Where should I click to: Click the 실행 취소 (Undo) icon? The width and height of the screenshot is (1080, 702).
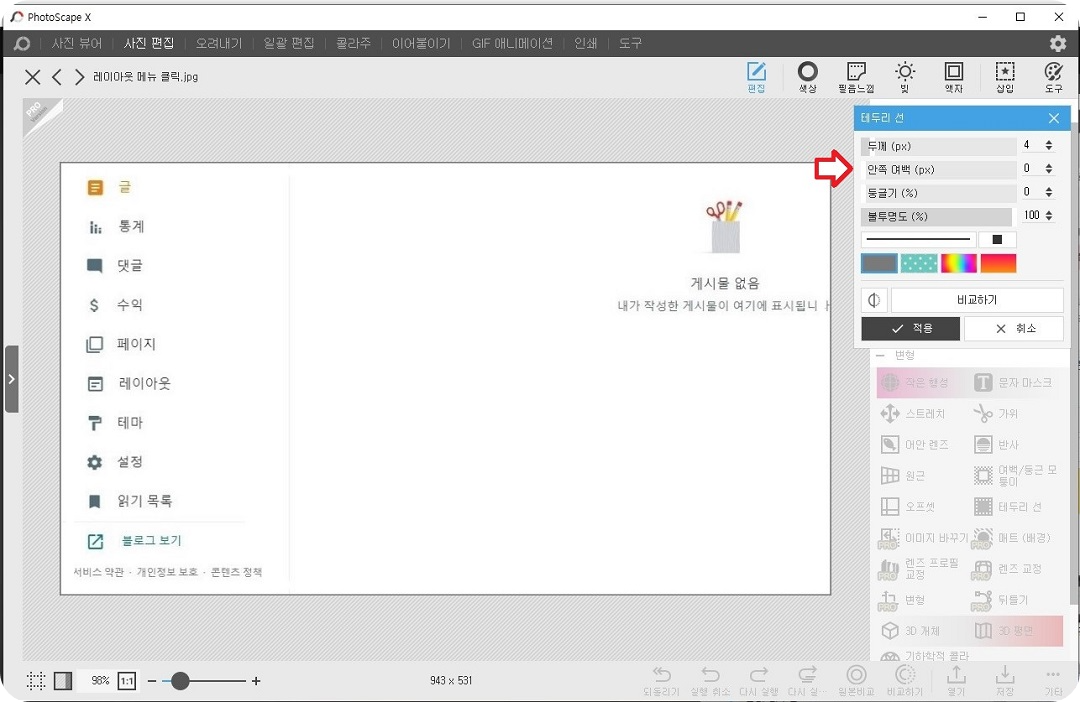[710, 680]
